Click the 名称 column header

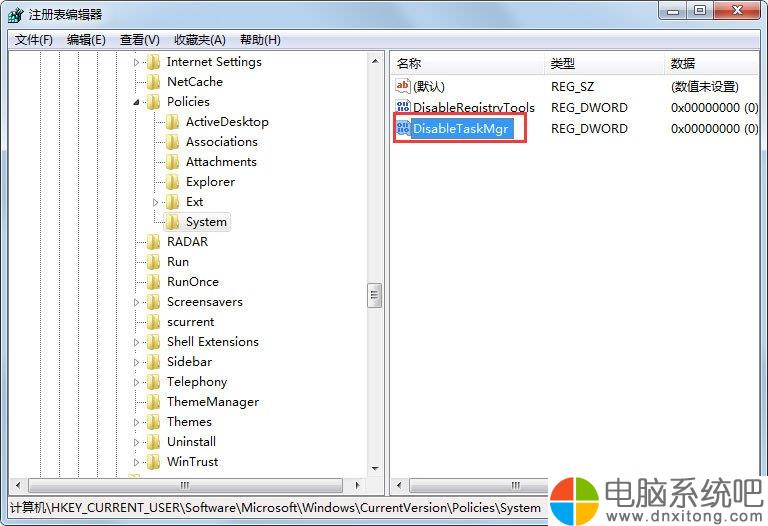[467, 64]
